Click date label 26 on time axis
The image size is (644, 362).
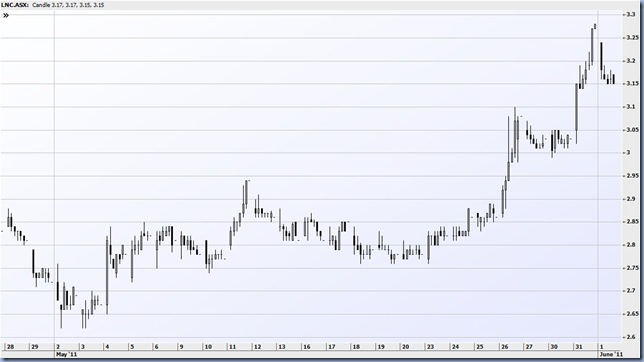(x=504, y=347)
